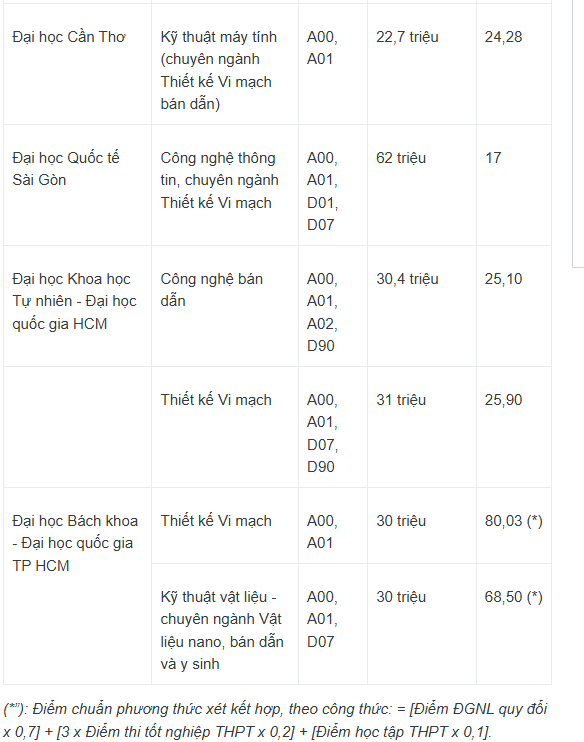
Task: Select Đại học Khoa học Tự nhiên cell
Action: coord(77,306)
